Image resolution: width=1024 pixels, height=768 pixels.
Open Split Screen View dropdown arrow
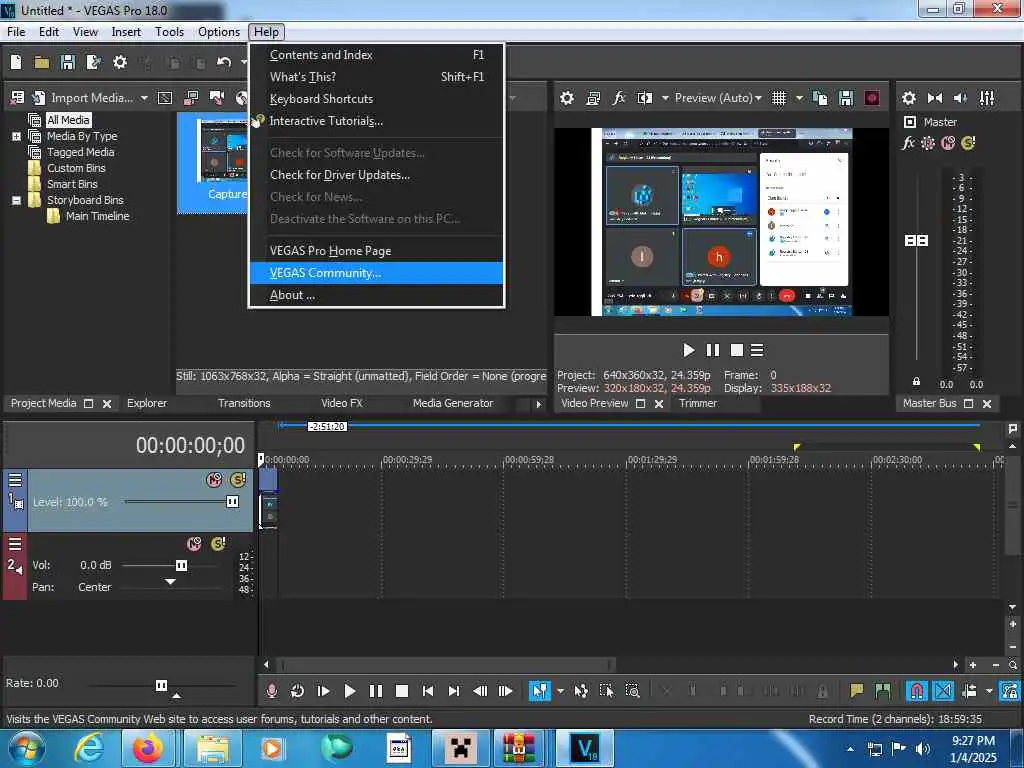coord(665,98)
